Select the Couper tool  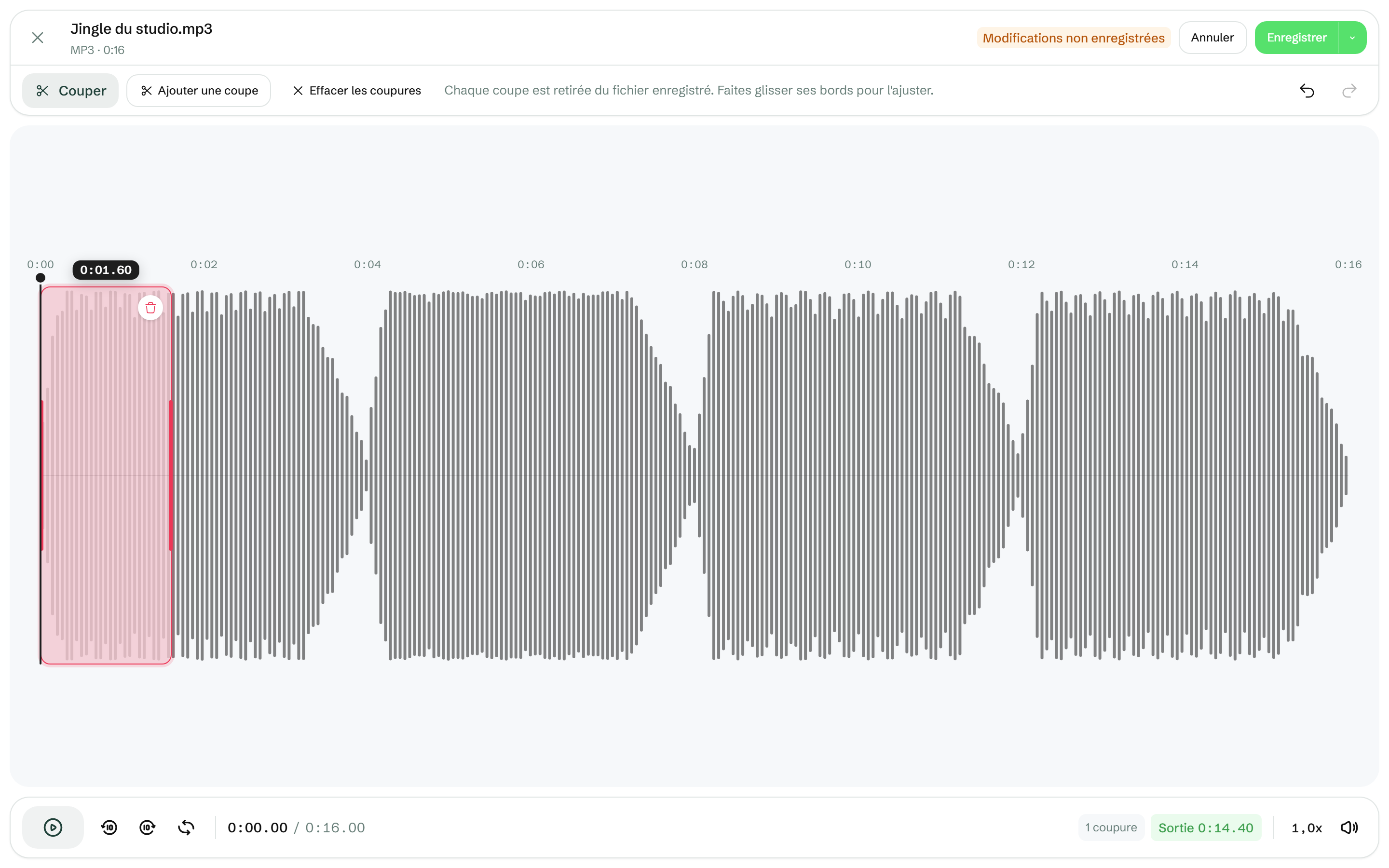(70, 91)
